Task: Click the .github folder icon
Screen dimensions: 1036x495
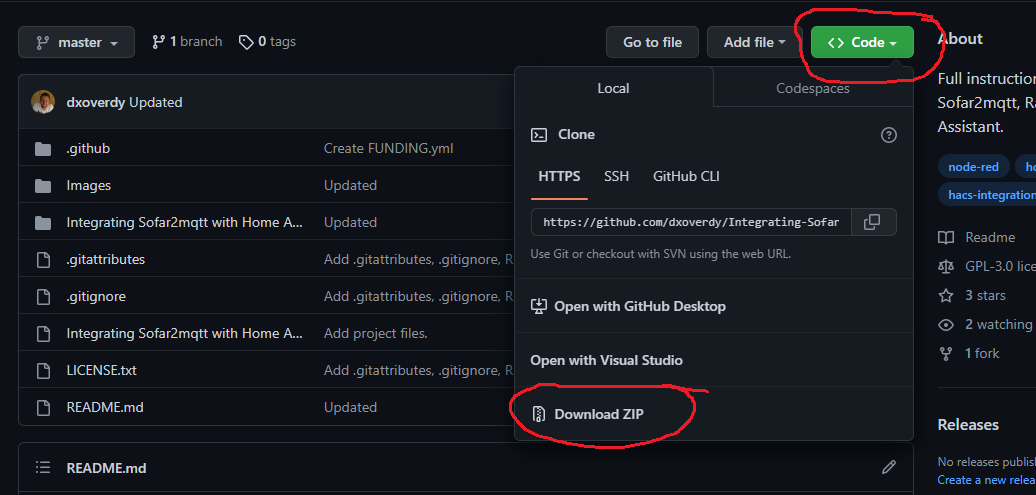Action: coord(43,149)
